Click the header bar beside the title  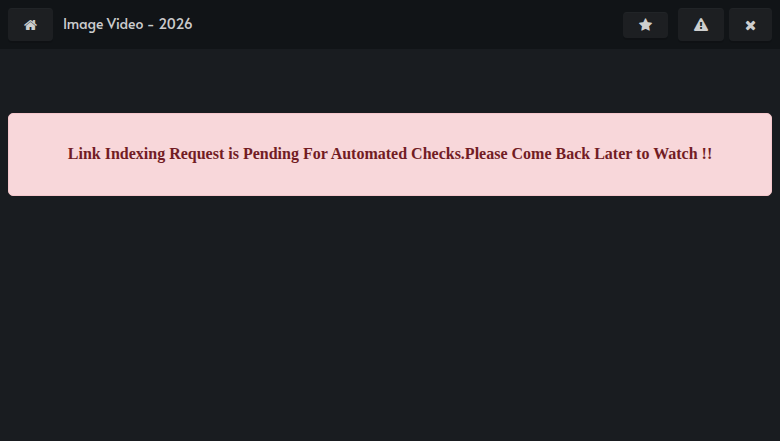tap(408, 24)
